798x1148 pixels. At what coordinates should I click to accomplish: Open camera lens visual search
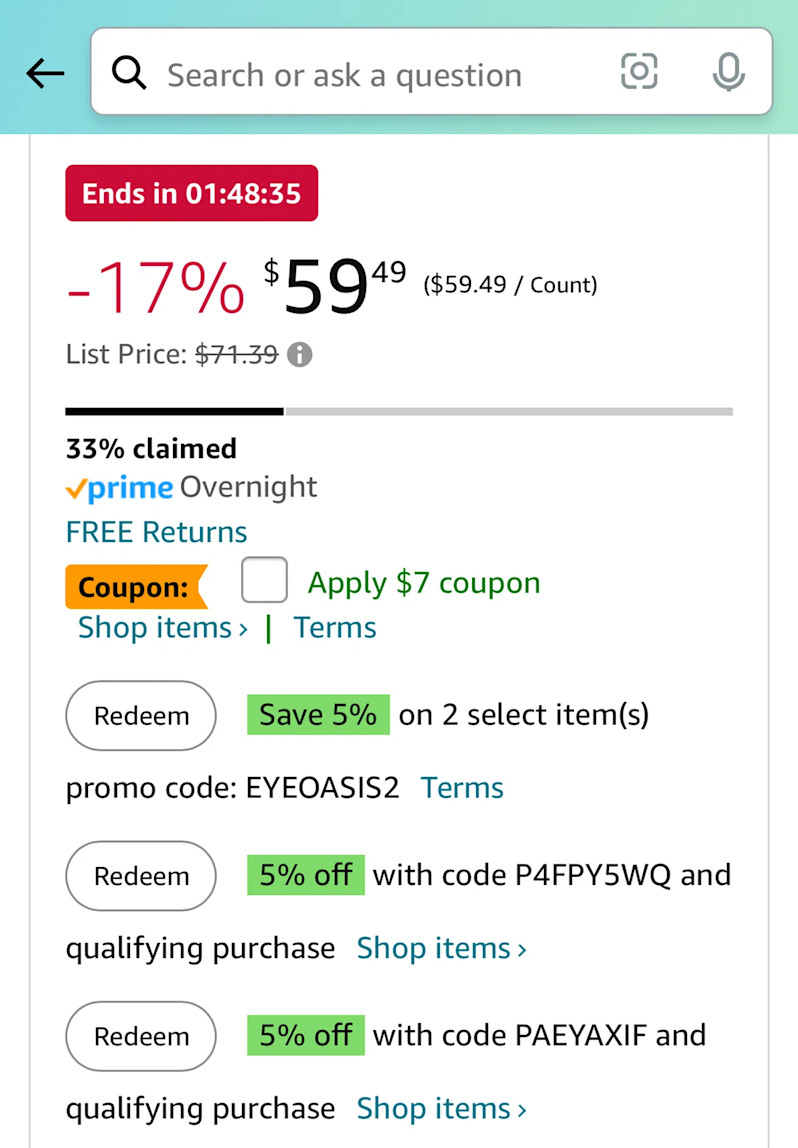click(x=639, y=72)
